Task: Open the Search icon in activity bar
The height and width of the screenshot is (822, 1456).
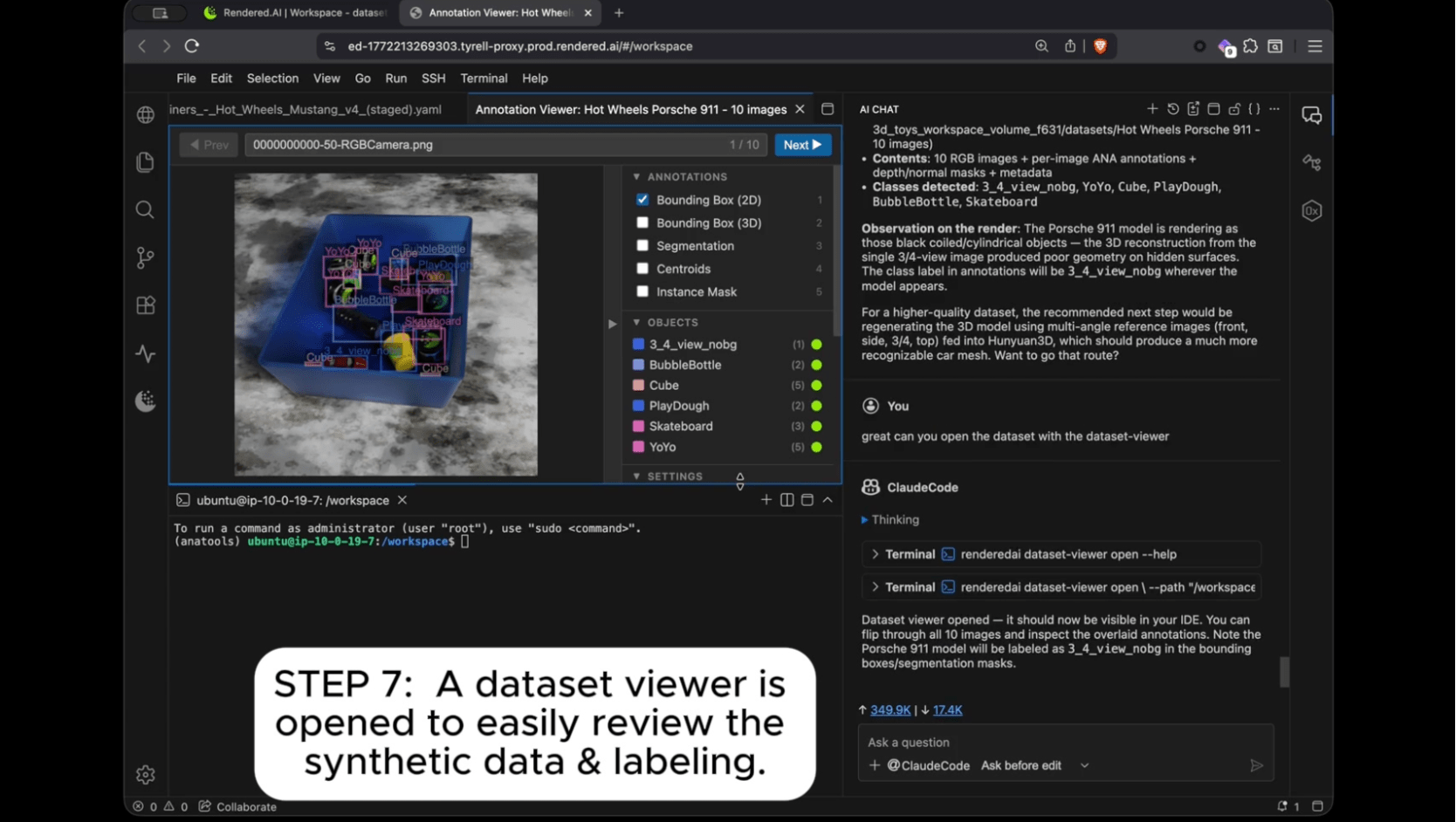Action: tap(145, 209)
